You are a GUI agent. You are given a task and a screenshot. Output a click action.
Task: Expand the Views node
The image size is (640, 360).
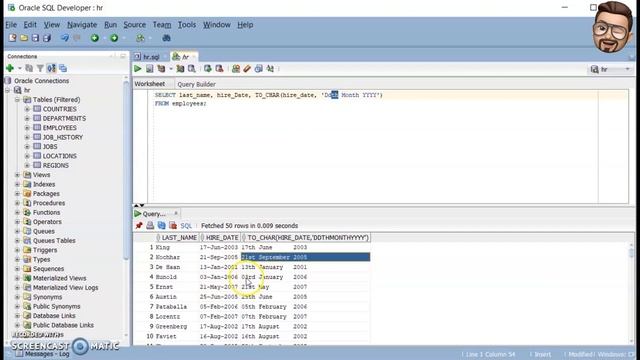click(x=18, y=175)
